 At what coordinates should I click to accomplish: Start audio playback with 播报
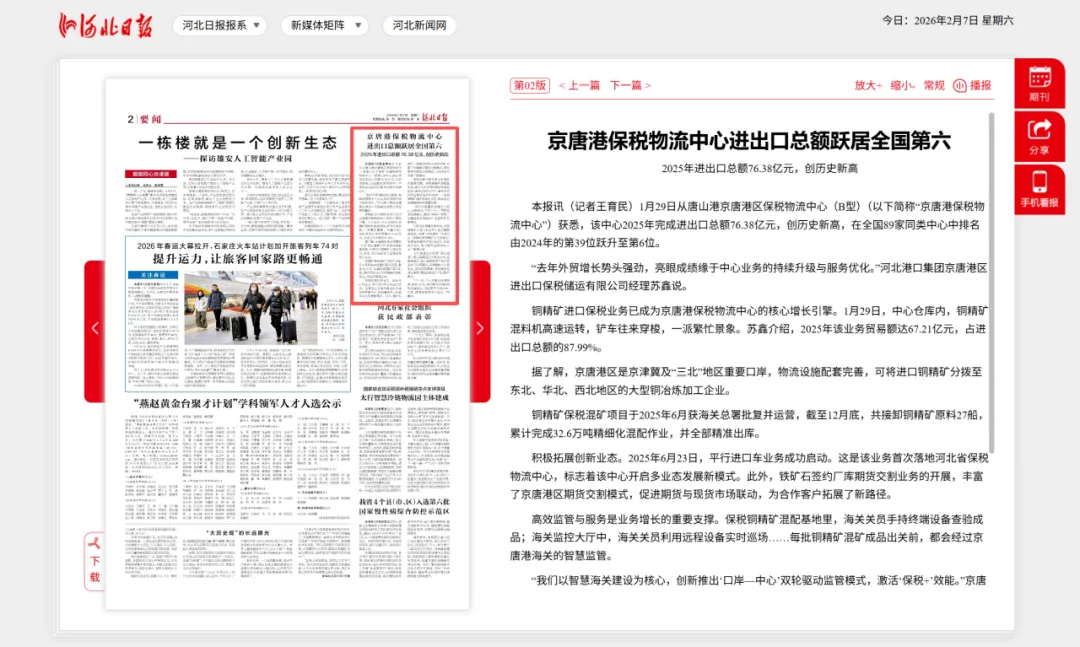(972, 85)
